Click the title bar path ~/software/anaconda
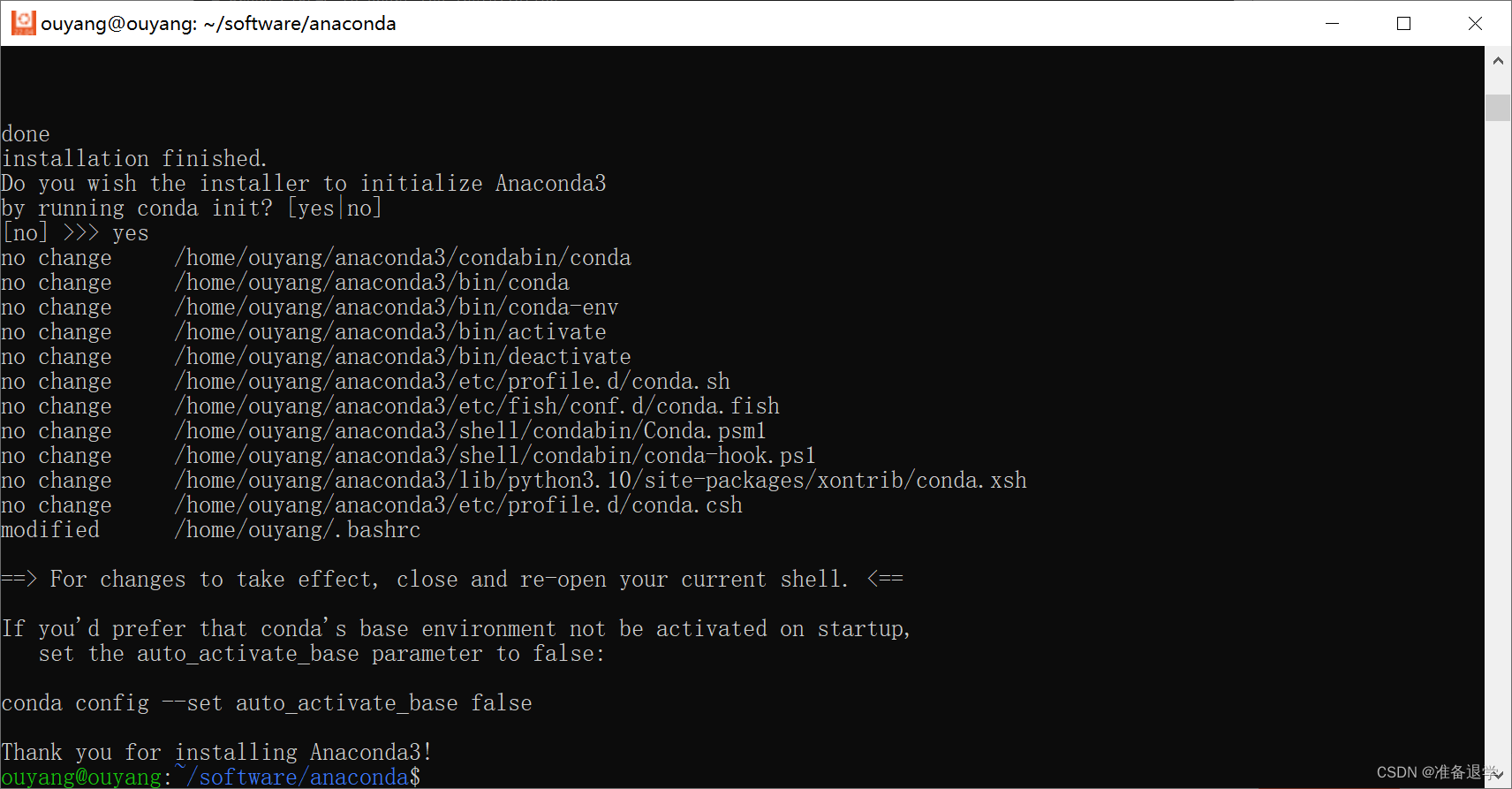This screenshot has width=1512, height=789. tap(299, 23)
